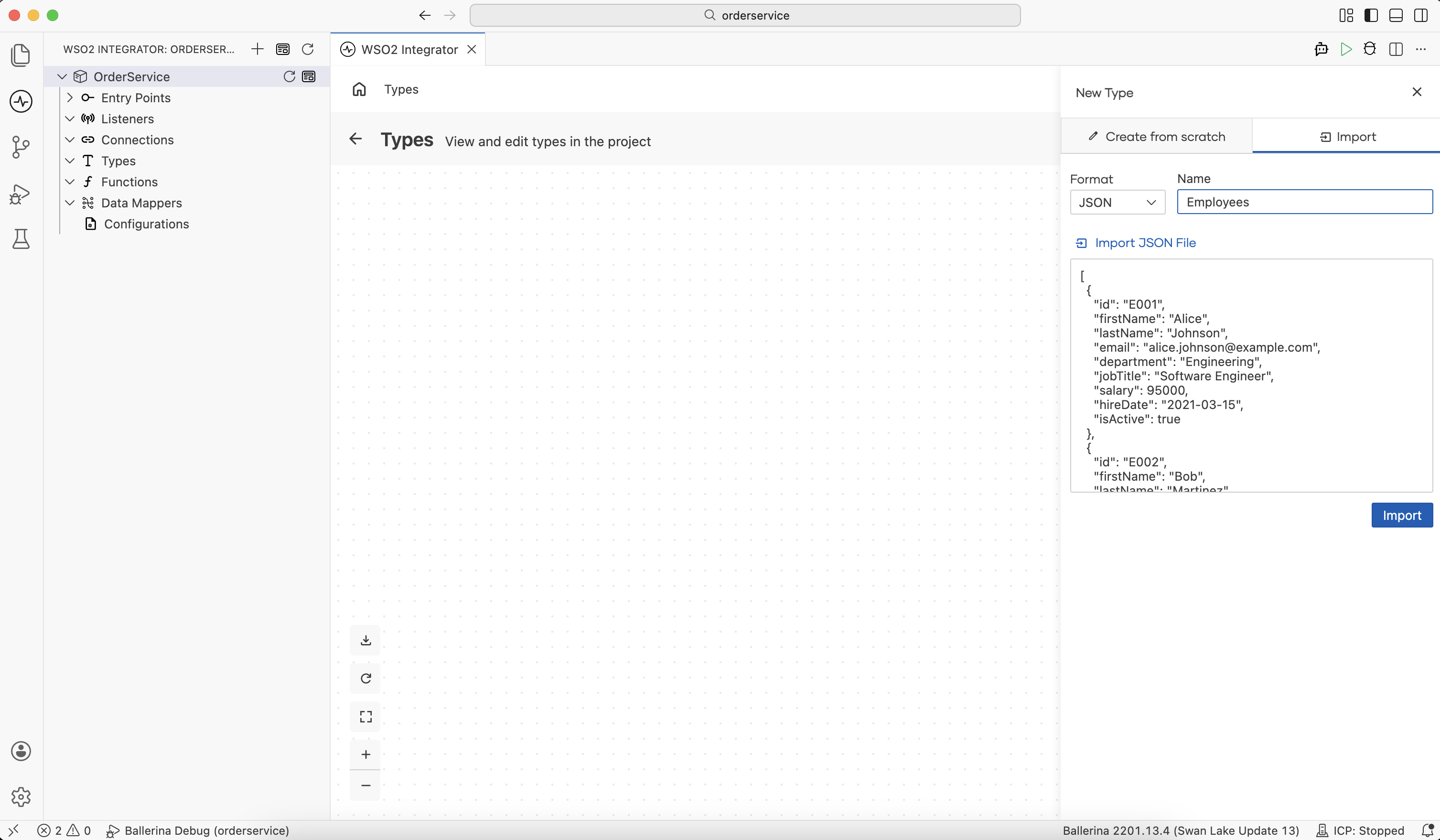1440x840 pixels.
Task: Open errors and warnings status item
Action: pyautogui.click(x=64, y=830)
